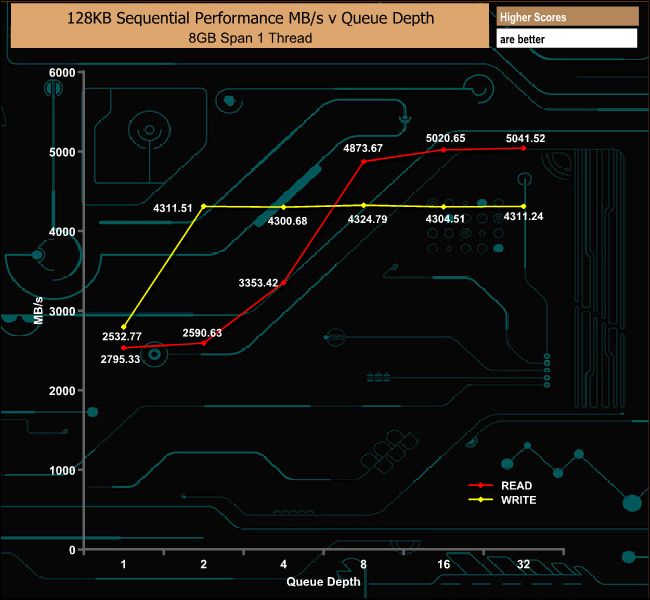Click the data label 4311.24
This screenshot has height=600, width=650.
523,216
